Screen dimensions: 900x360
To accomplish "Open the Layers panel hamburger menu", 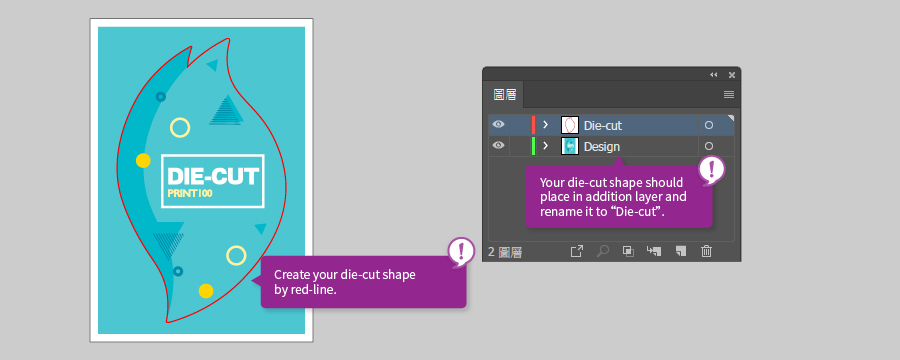I will tap(729, 95).
